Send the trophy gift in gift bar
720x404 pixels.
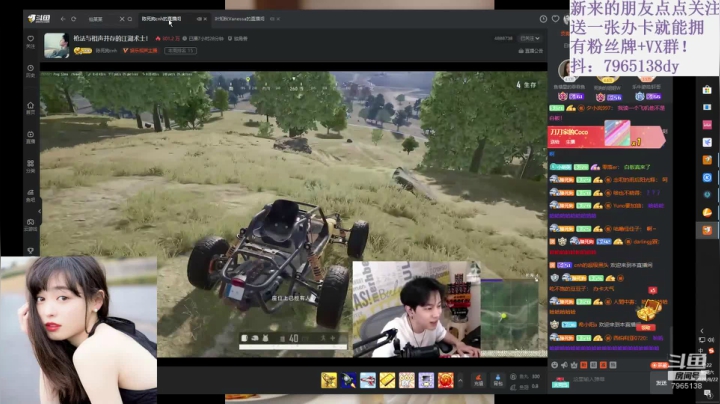coord(329,380)
